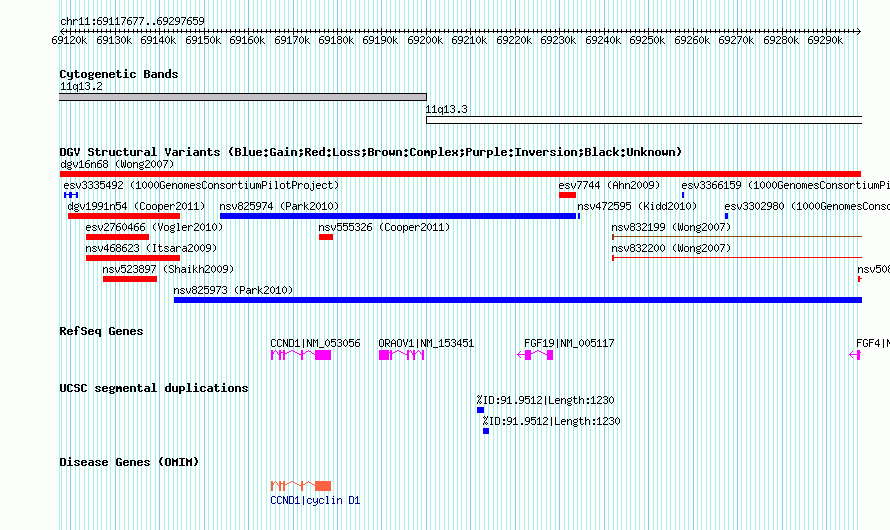
Task: Click the upper segmental duplication blue square
Action: 480,410
